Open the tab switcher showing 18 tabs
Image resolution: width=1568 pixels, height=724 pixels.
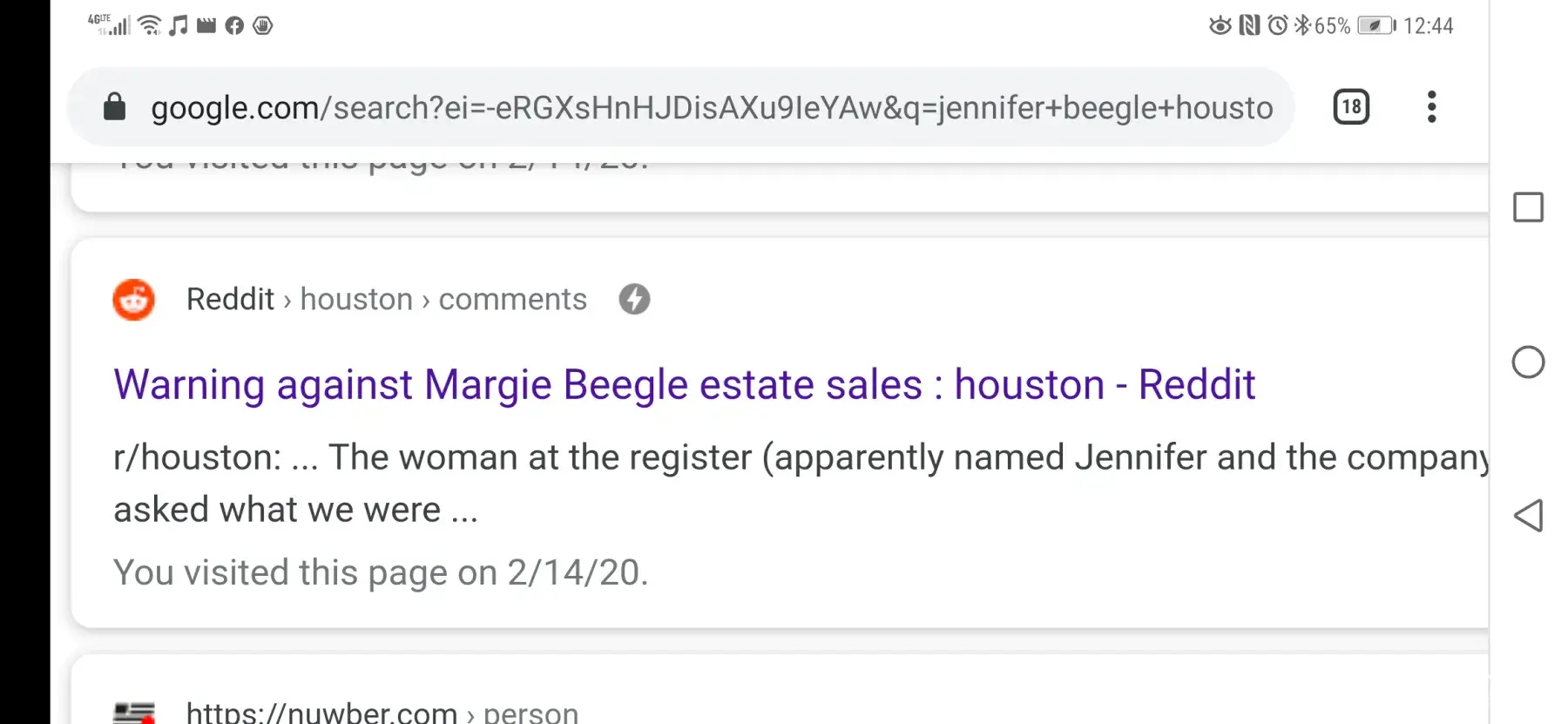(1351, 107)
